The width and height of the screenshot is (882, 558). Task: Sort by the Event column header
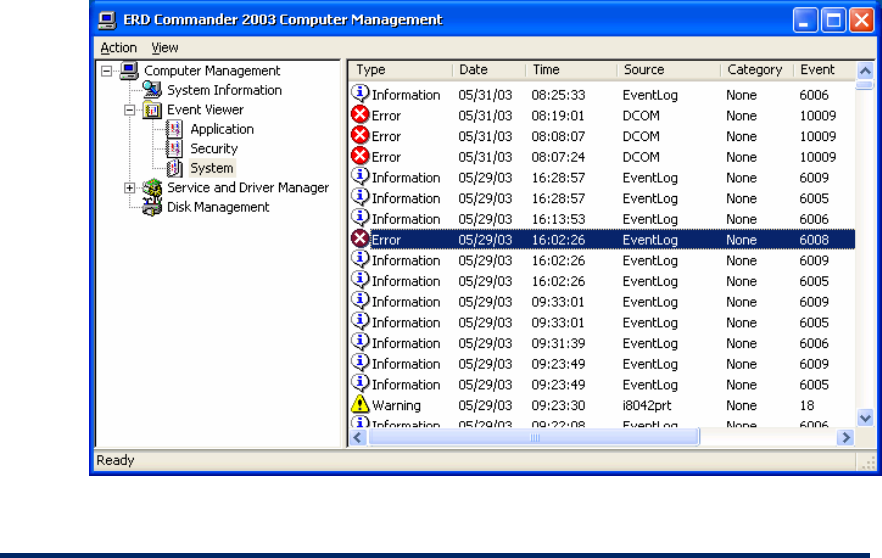[824, 70]
